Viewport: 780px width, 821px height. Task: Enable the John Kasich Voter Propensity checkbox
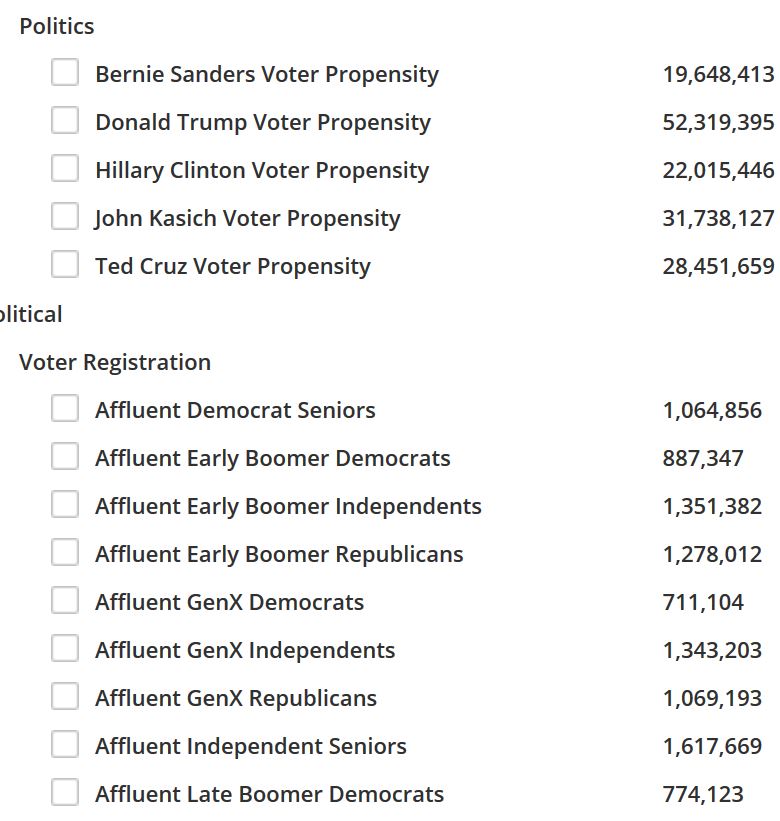[x=65, y=216]
